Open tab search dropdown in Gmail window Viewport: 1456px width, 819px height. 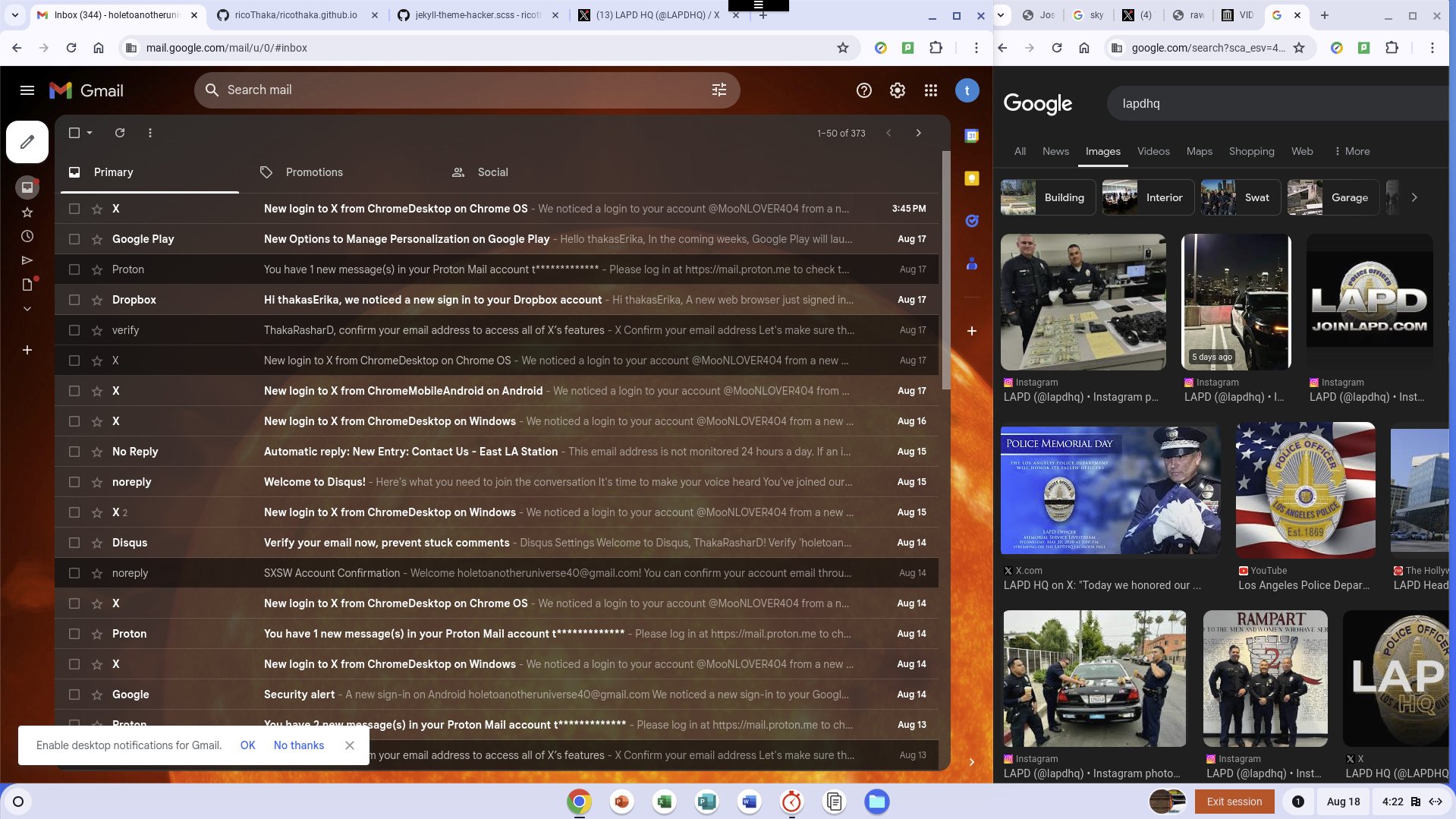tap(15, 14)
